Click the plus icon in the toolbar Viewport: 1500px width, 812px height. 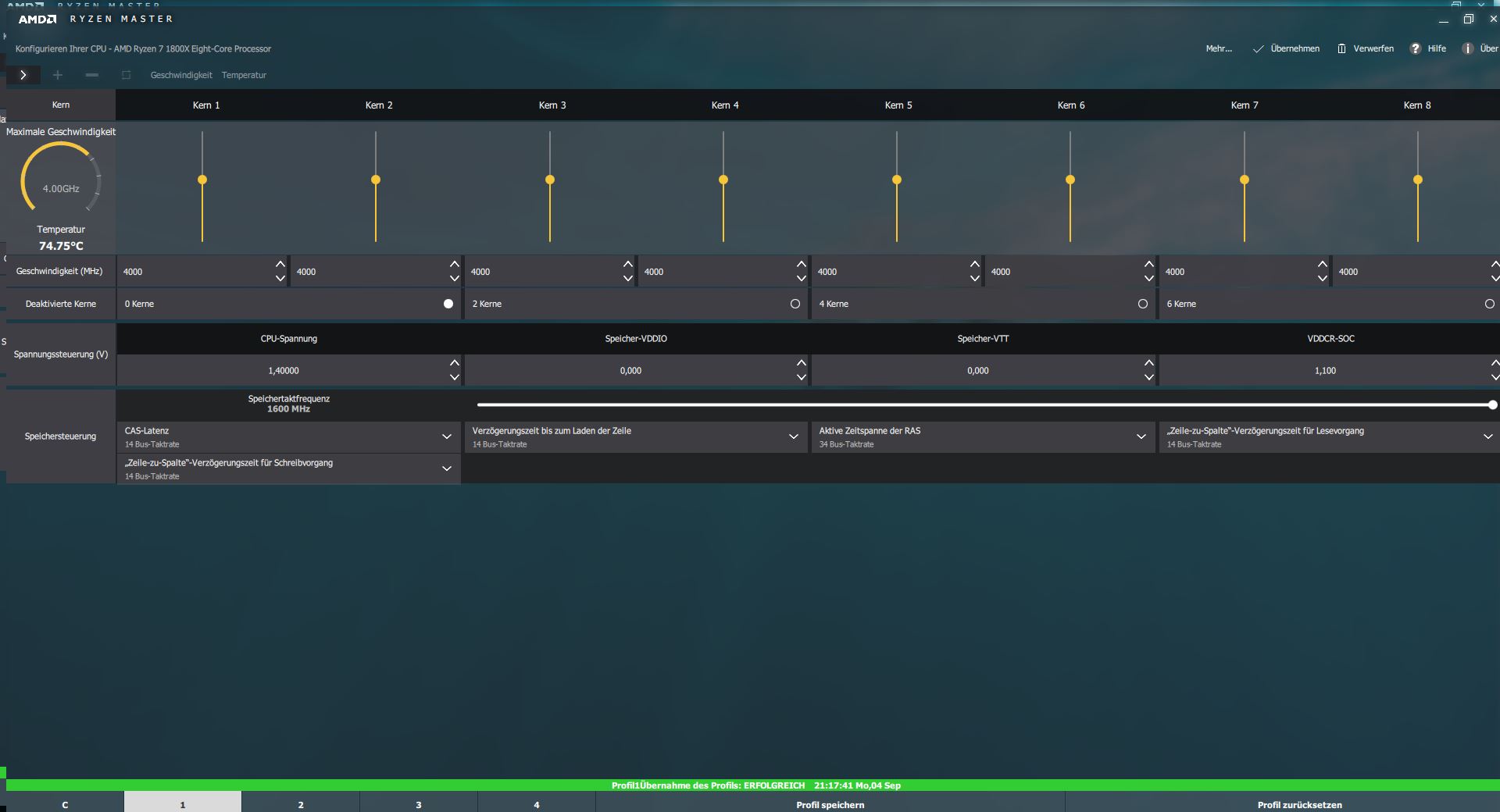57,75
